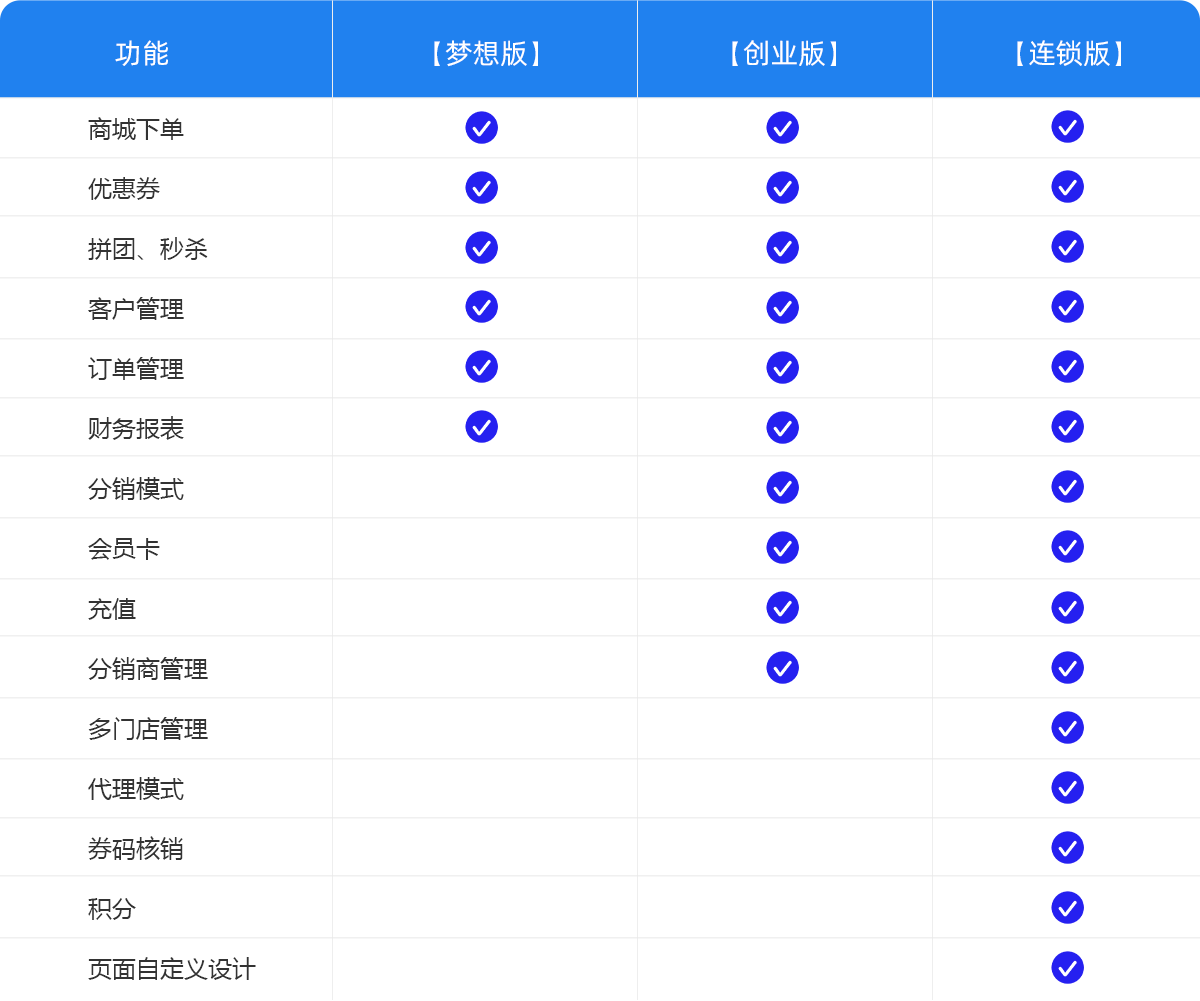Click the 订单管理 feature label
1200x1001 pixels.
[136, 369]
